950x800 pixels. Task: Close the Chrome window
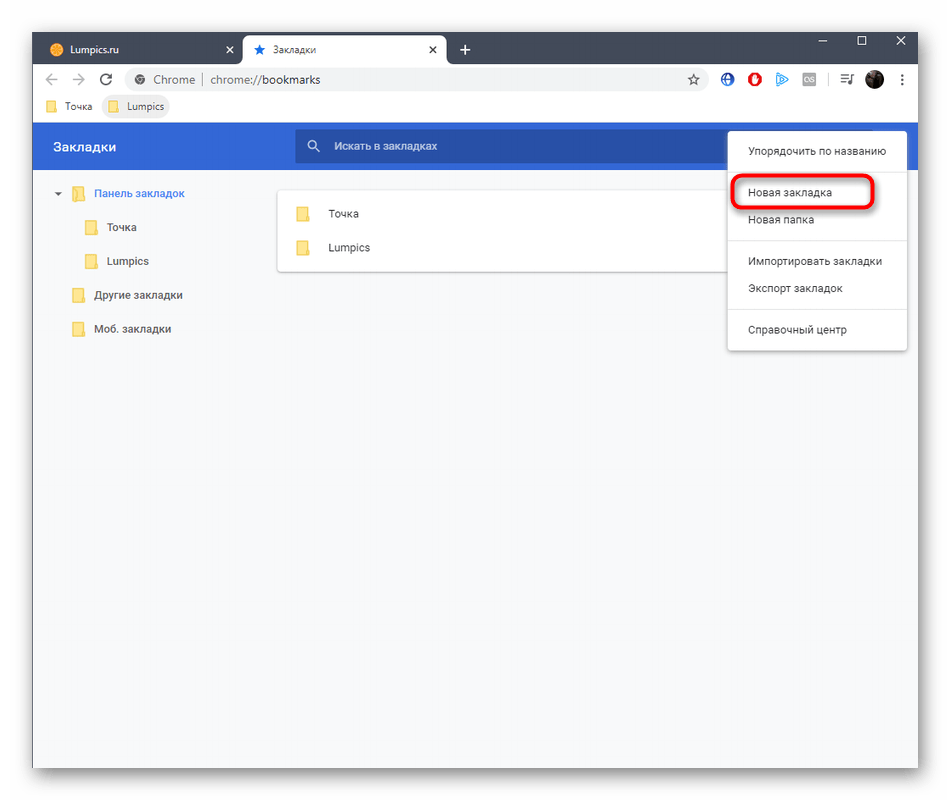901,41
